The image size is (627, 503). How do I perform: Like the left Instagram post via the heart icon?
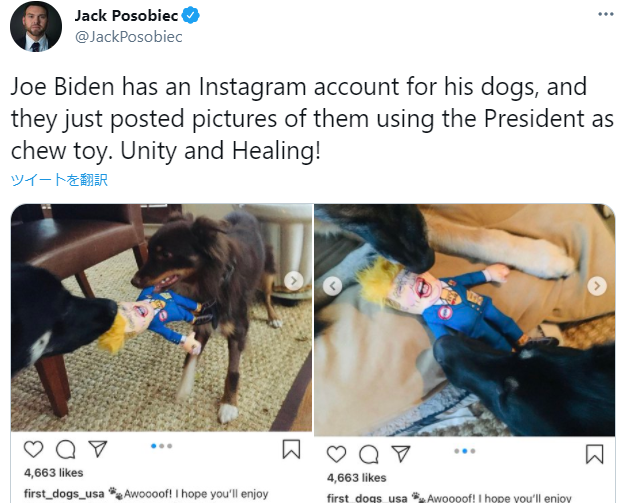tap(34, 449)
